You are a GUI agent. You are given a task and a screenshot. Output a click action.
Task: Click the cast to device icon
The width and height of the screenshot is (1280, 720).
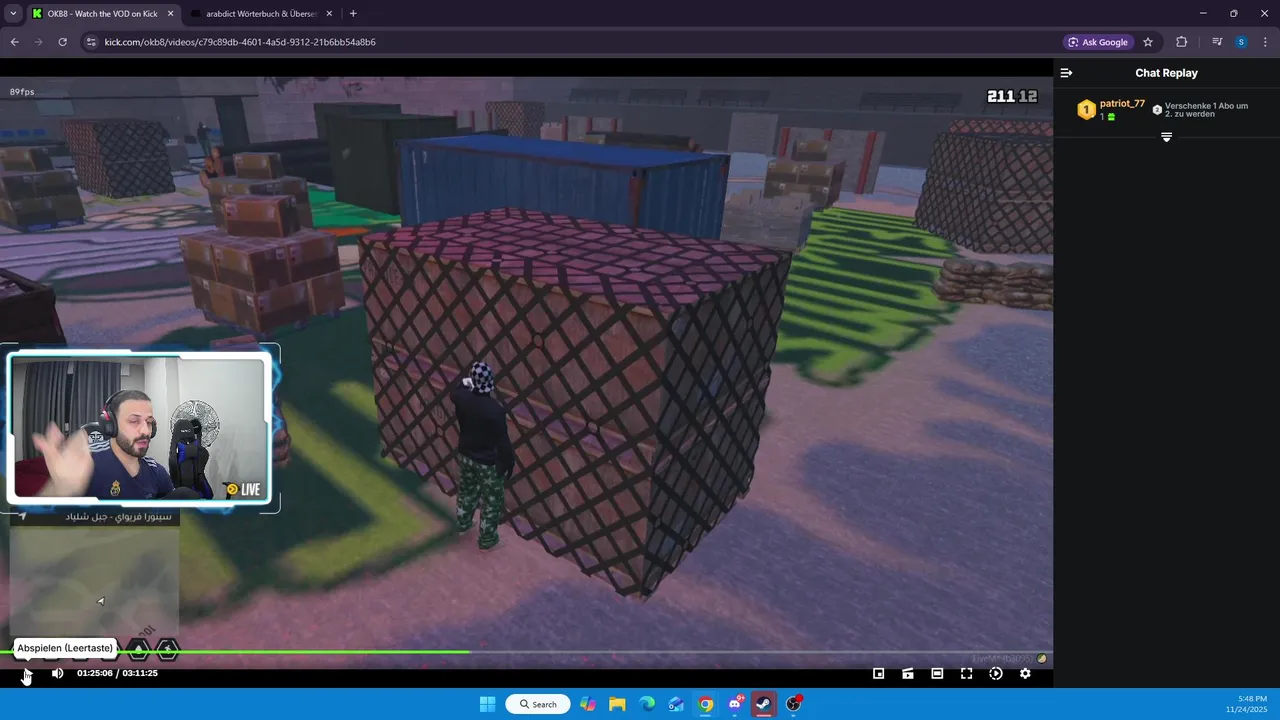pyautogui.click(x=908, y=673)
